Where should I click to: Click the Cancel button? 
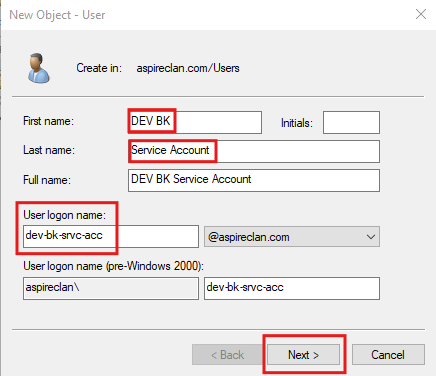(388, 355)
